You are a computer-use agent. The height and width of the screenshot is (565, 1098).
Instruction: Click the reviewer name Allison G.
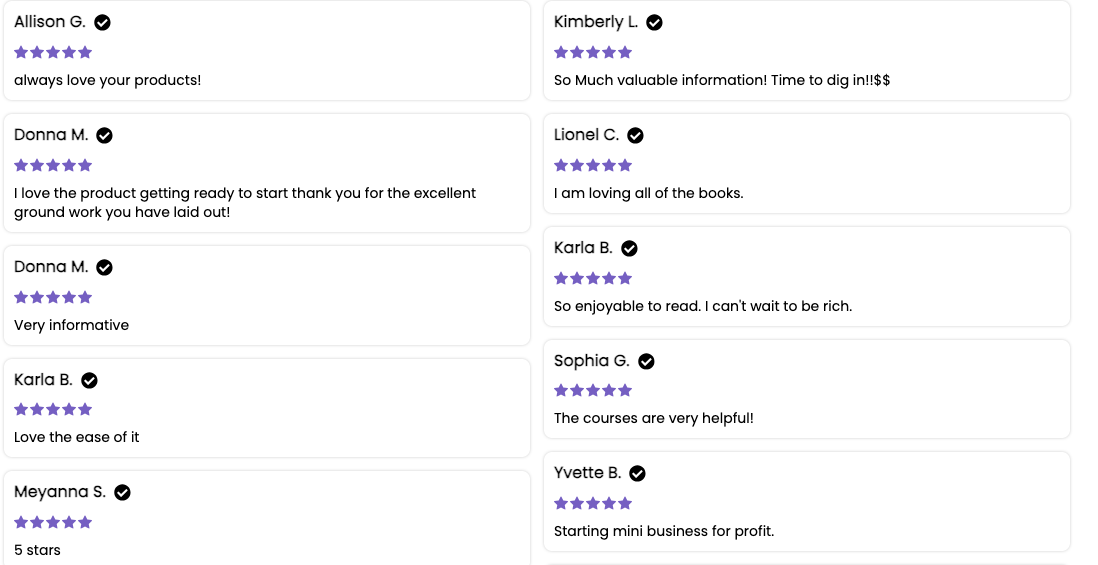click(49, 22)
